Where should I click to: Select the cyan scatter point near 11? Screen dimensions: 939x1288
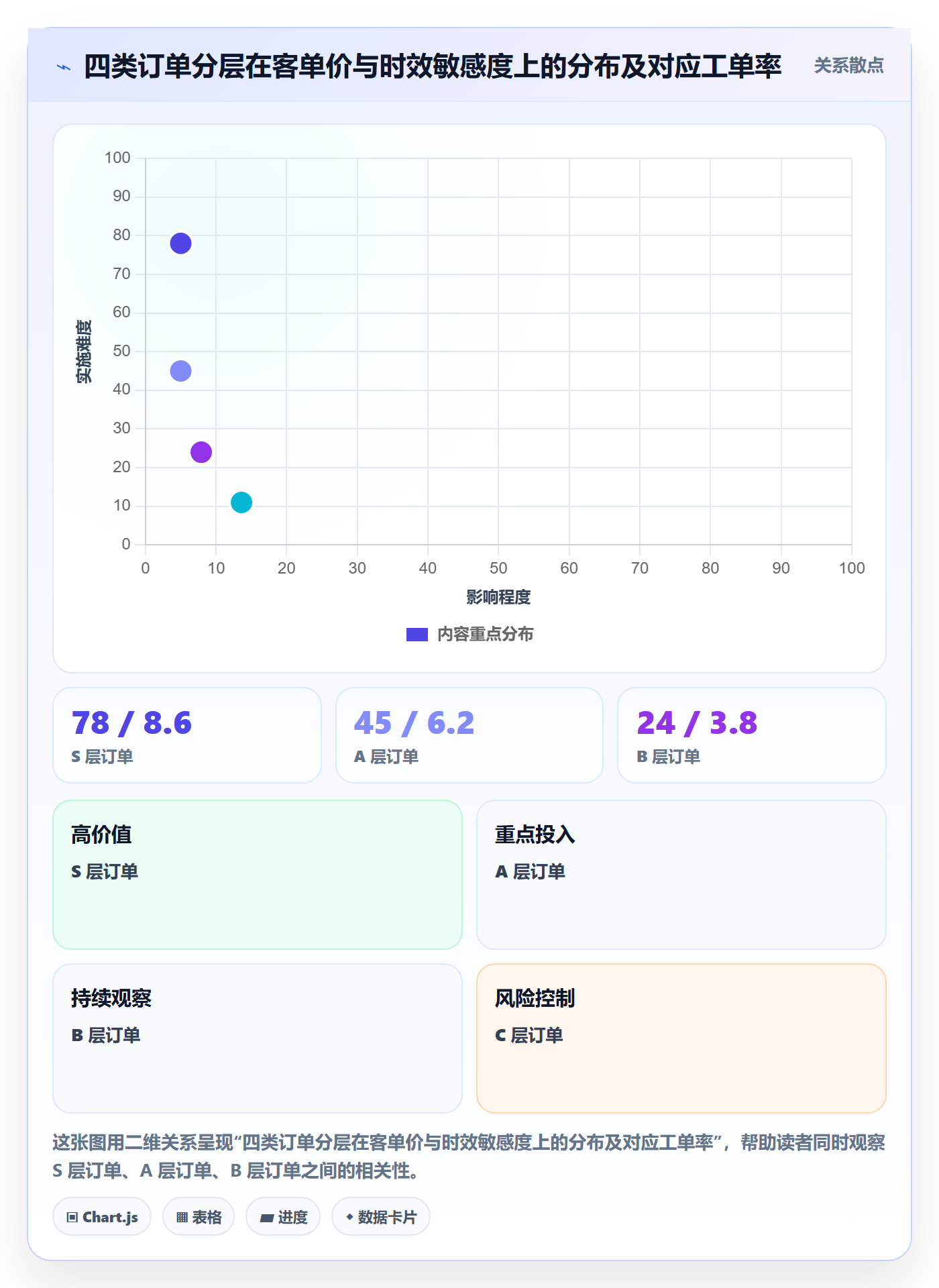click(241, 502)
